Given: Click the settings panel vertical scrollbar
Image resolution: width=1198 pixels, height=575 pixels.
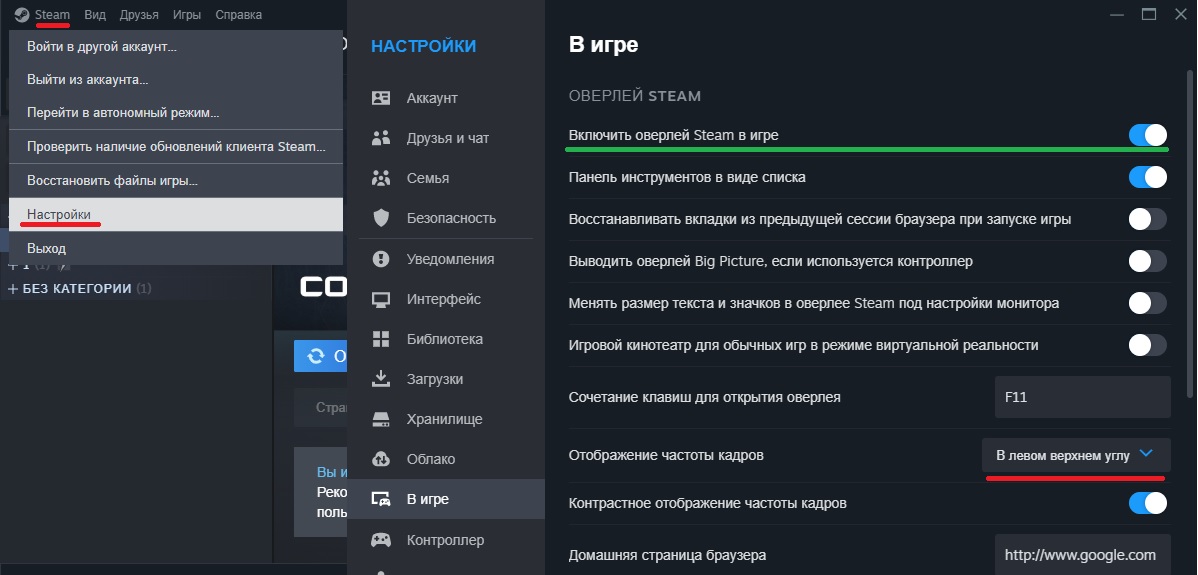Looking at the screenshot, I should [1189, 233].
